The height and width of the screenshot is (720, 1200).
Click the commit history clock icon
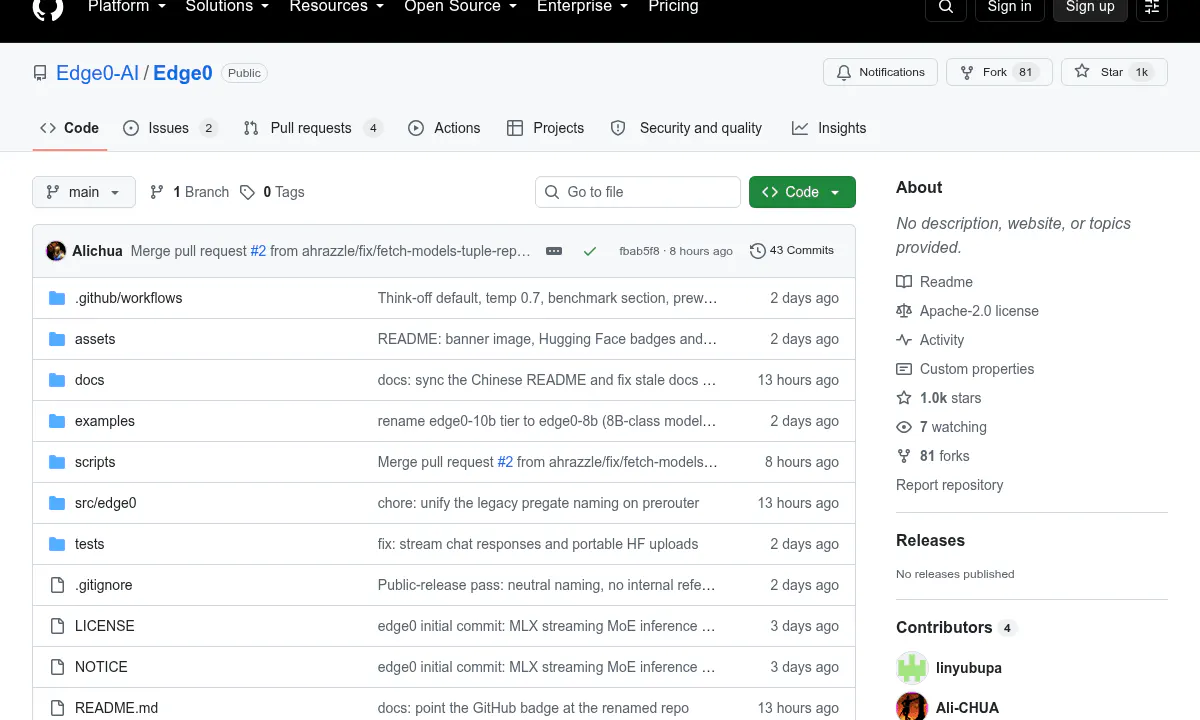[x=758, y=251]
